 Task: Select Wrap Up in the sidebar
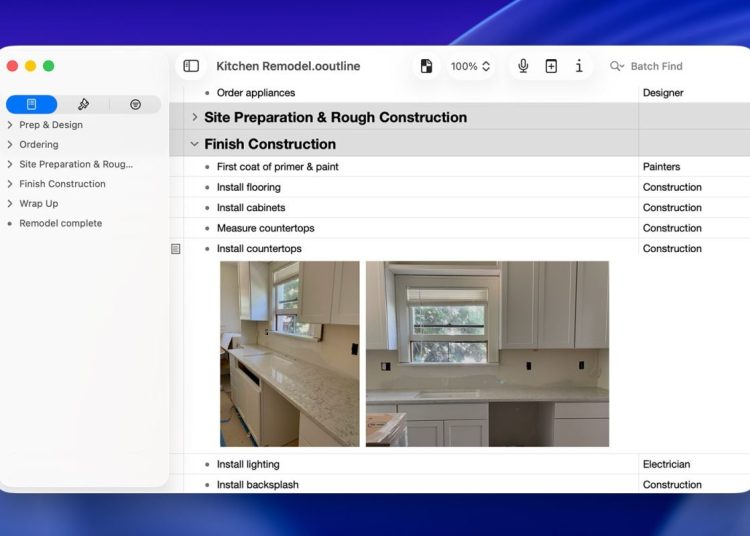pyautogui.click(x=38, y=203)
